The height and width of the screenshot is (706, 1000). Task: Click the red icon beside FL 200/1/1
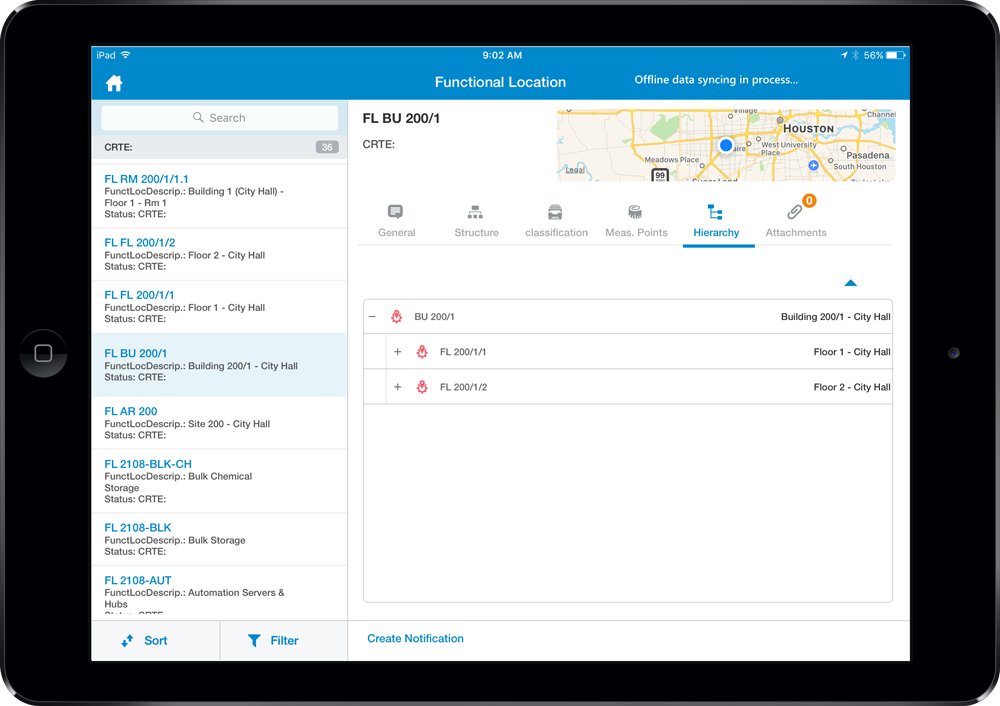click(x=422, y=351)
